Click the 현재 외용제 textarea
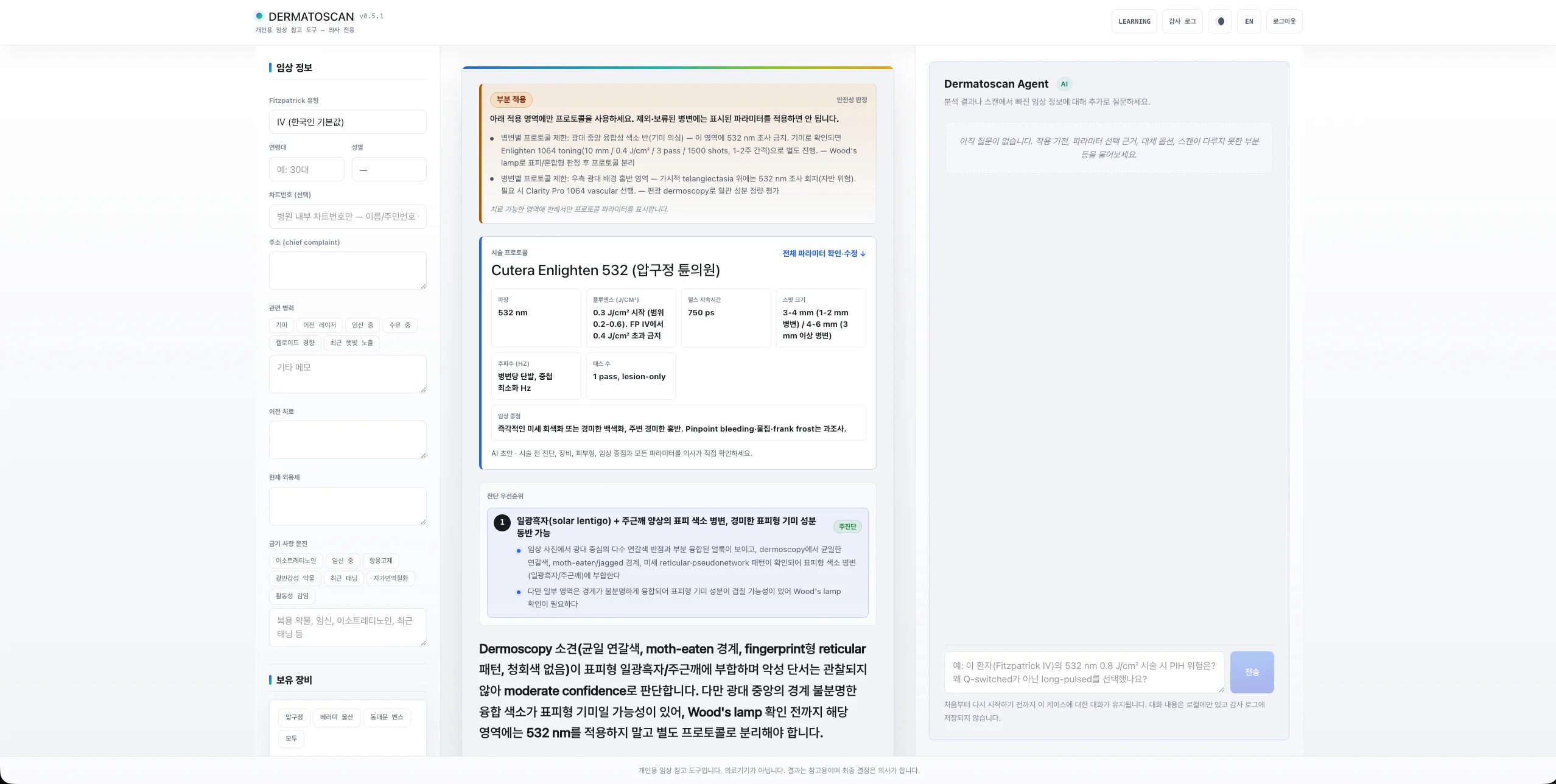The height and width of the screenshot is (784, 1556). 348,506
